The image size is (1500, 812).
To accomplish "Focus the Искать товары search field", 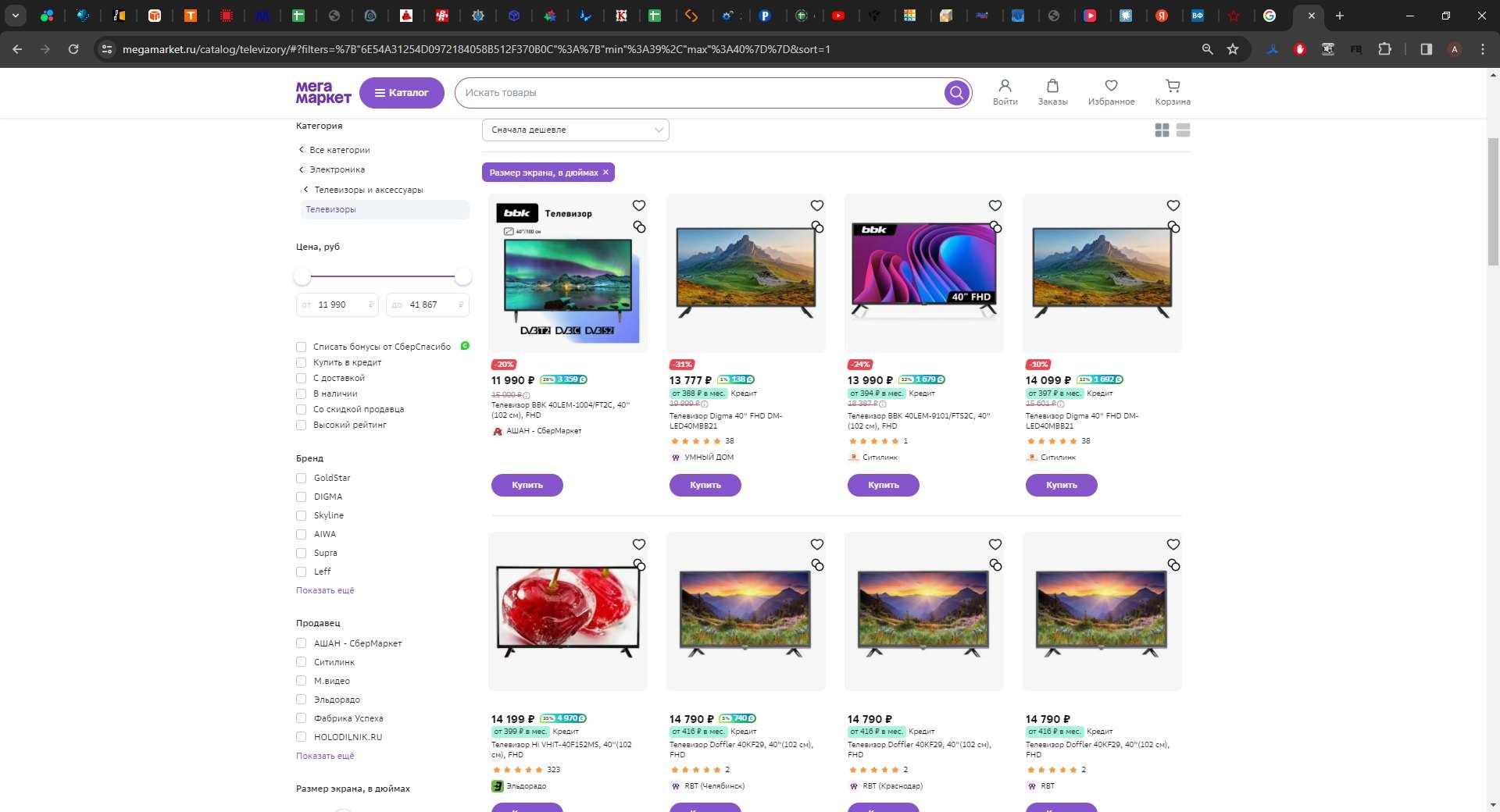I will (700, 93).
